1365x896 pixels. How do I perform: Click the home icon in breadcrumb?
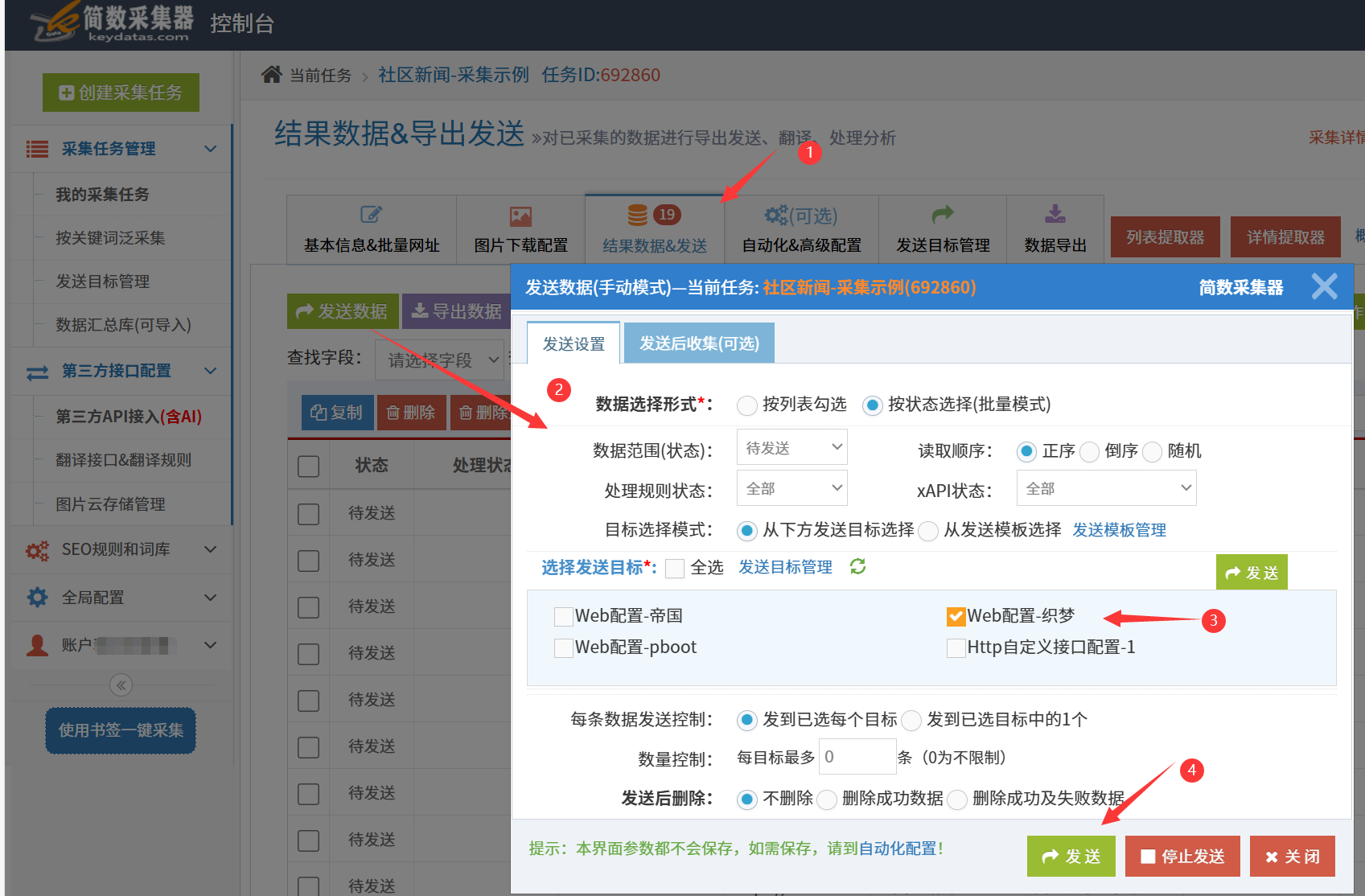click(x=271, y=75)
